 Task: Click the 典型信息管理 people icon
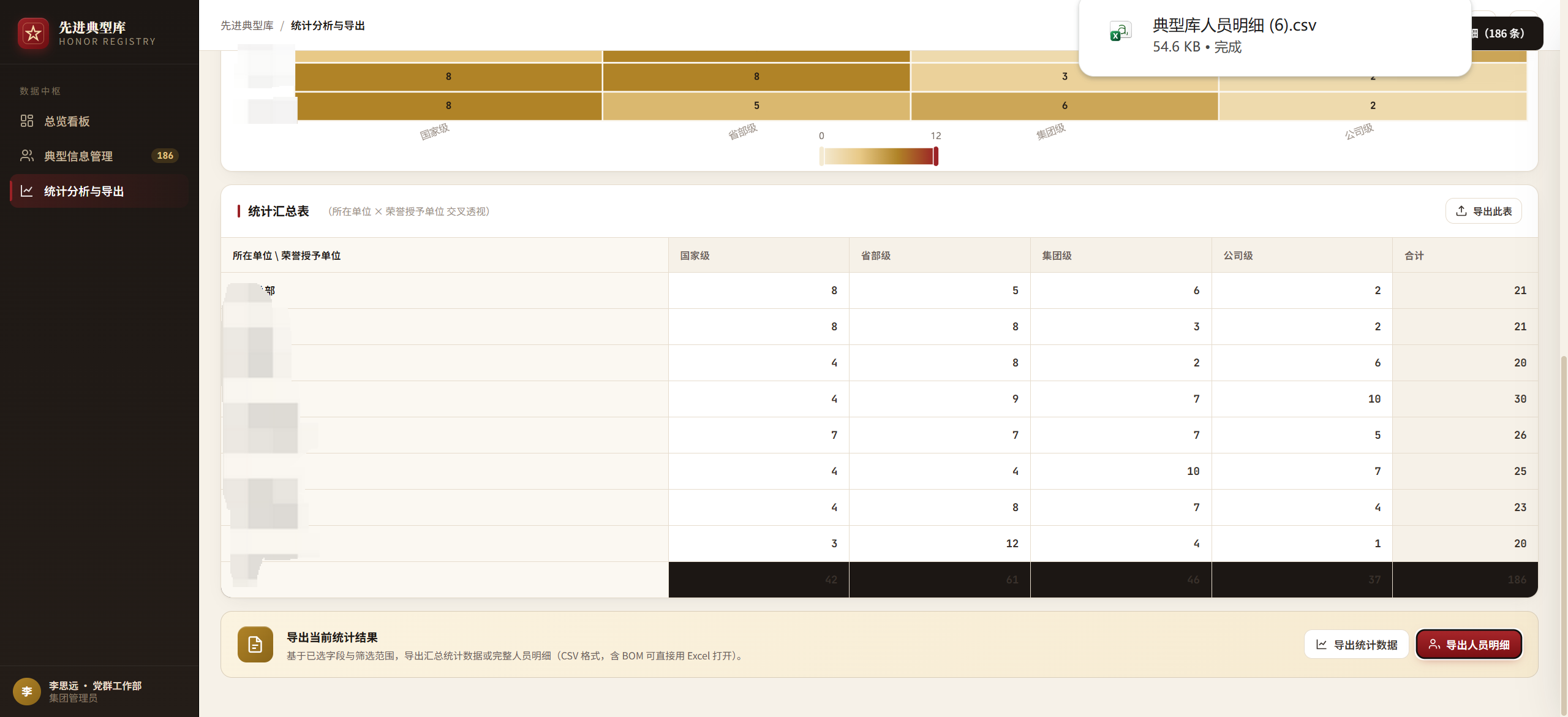coord(27,156)
